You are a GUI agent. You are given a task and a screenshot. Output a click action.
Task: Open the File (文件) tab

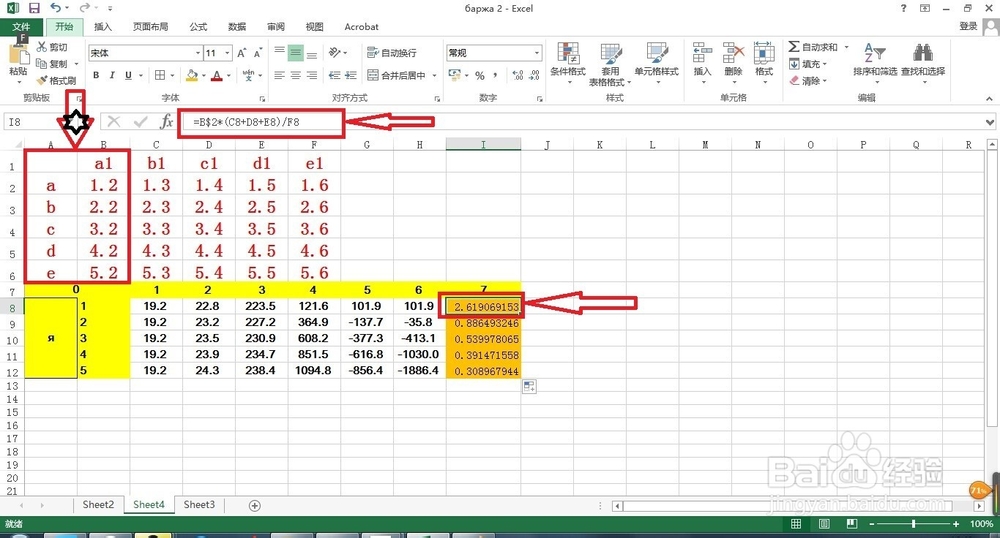click(x=21, y=27)
